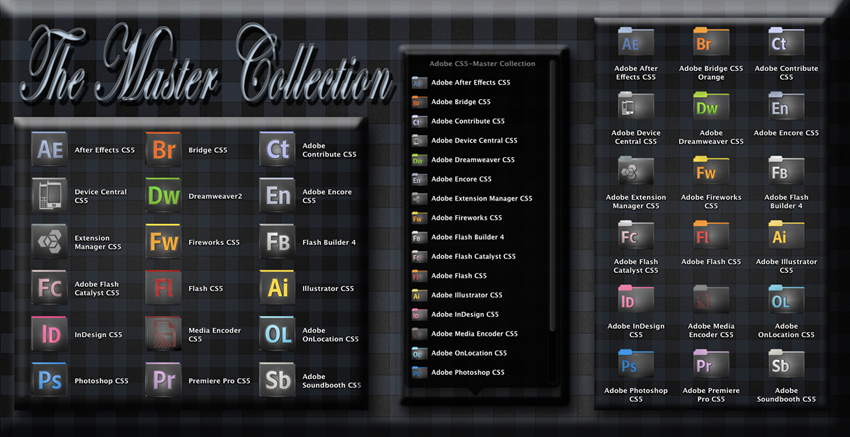Image resolution: width=850 pixels, height=437 pixels.
Task: Open the pink Id InDesign CS5 app icon
Action: [x=49, y=334]
